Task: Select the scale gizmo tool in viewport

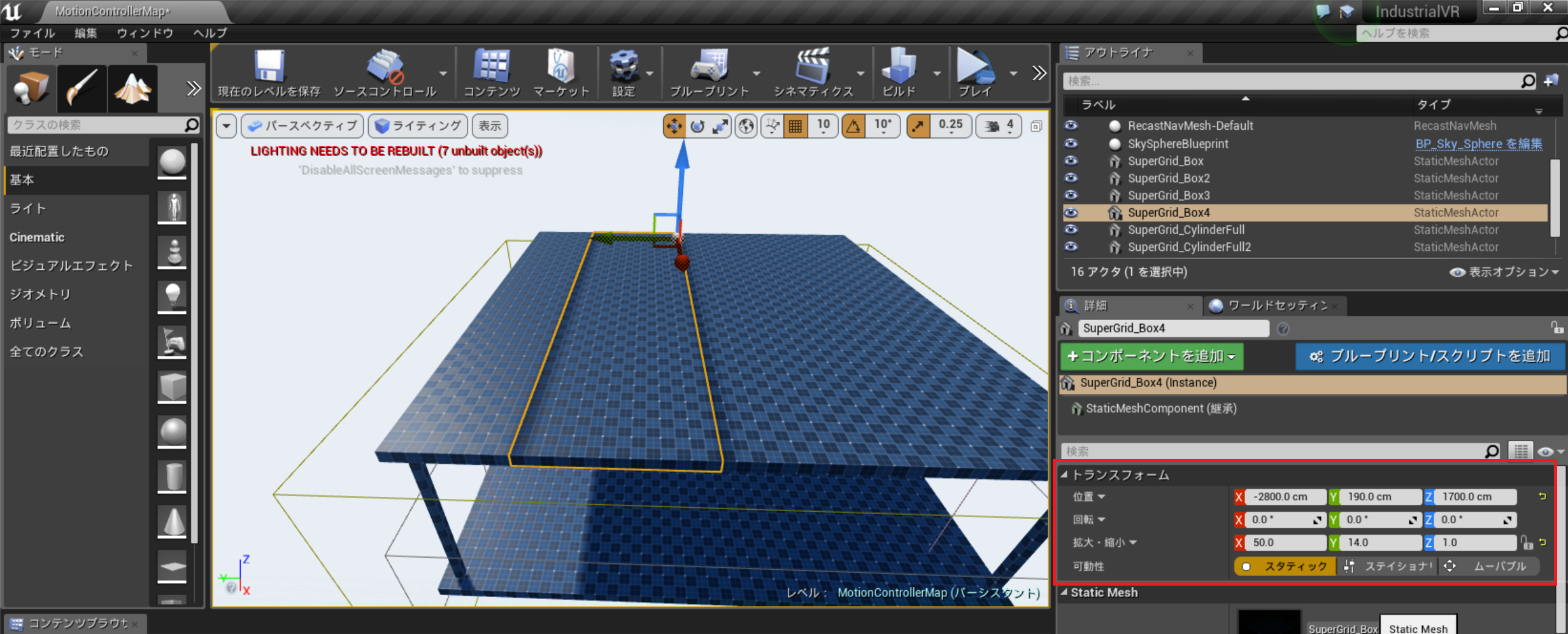Action: coord(720,126)
